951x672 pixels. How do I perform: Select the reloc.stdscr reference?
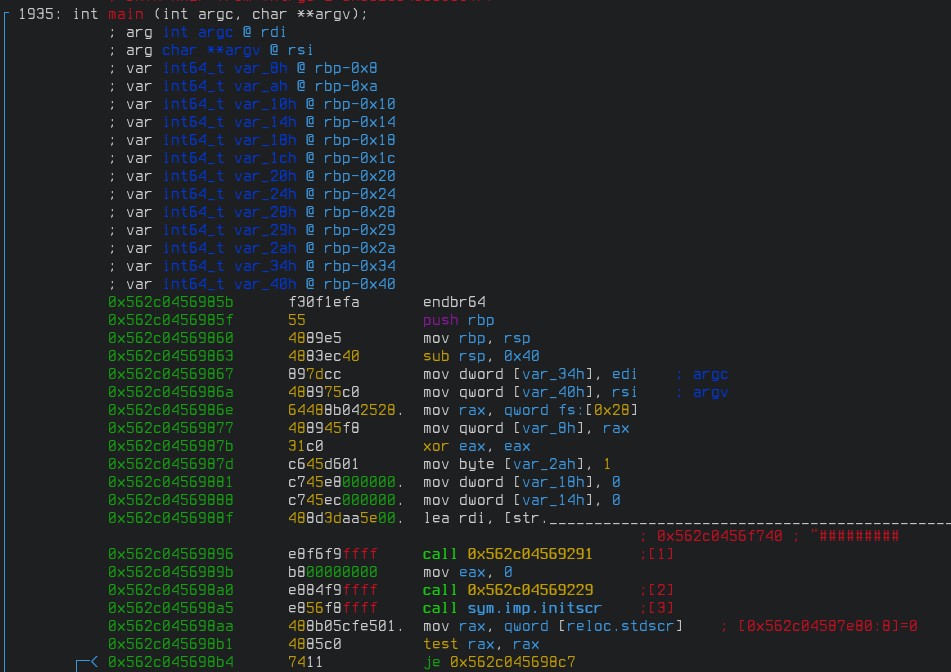coord(620,626)
